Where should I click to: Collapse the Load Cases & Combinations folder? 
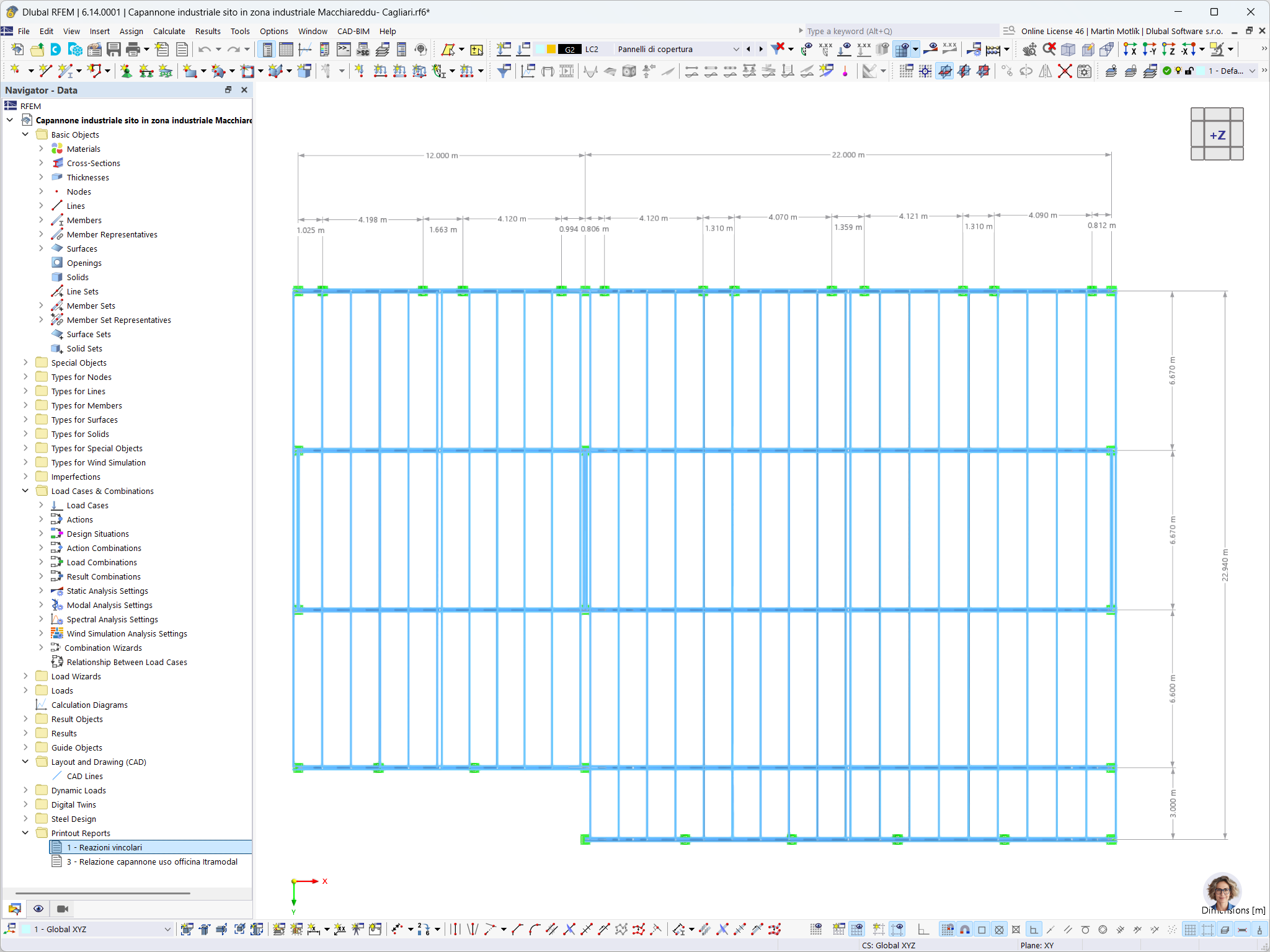click(25, 491)
